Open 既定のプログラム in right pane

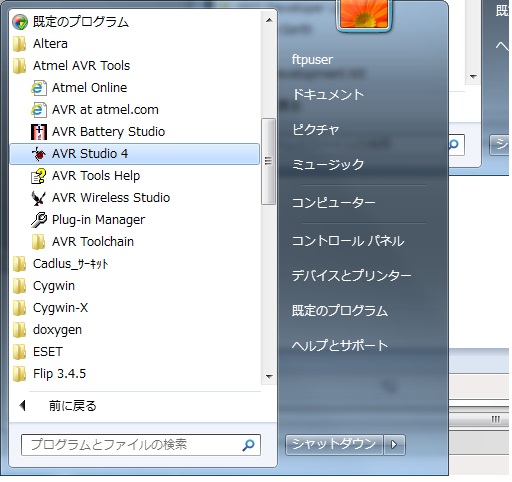[340, 311]
